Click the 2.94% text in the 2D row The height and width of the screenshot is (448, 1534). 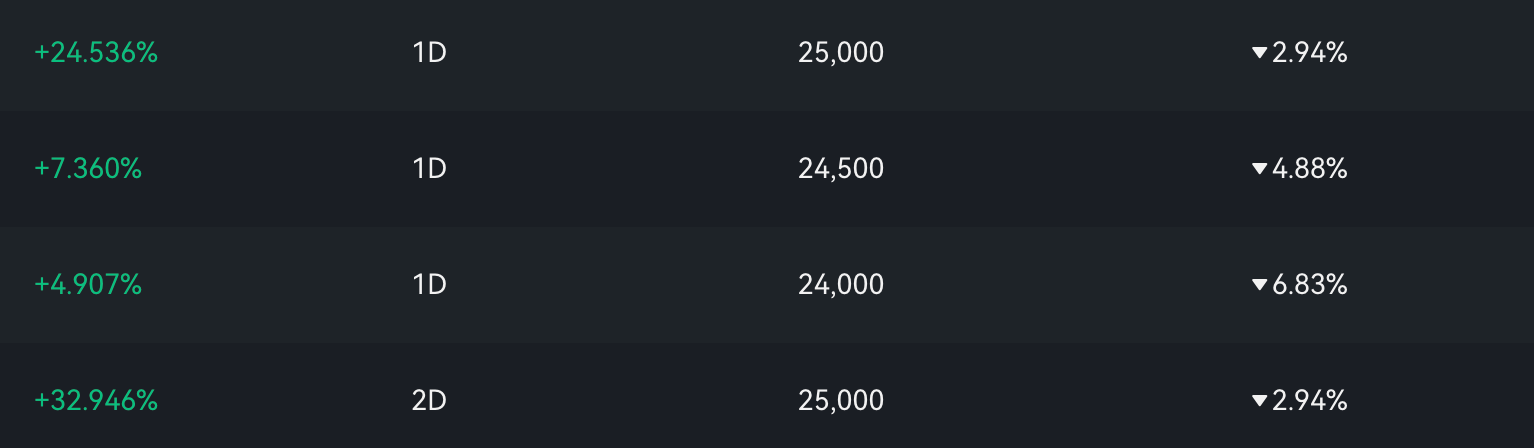coord(1310,401)
